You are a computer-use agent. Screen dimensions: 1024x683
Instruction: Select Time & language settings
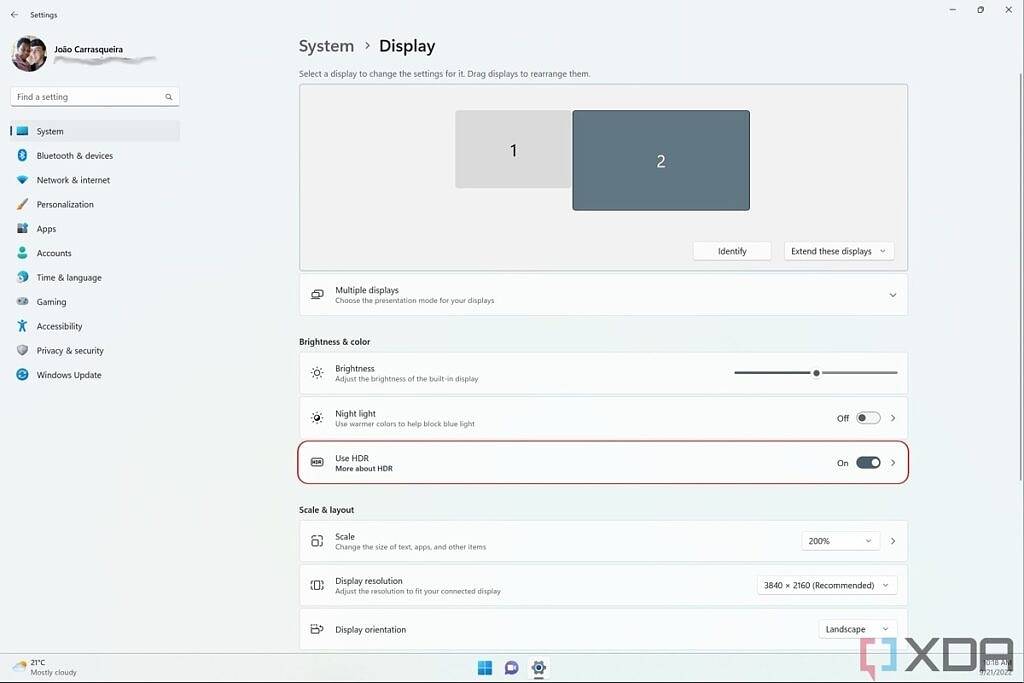pyautogui.click(x=66, y=277)
